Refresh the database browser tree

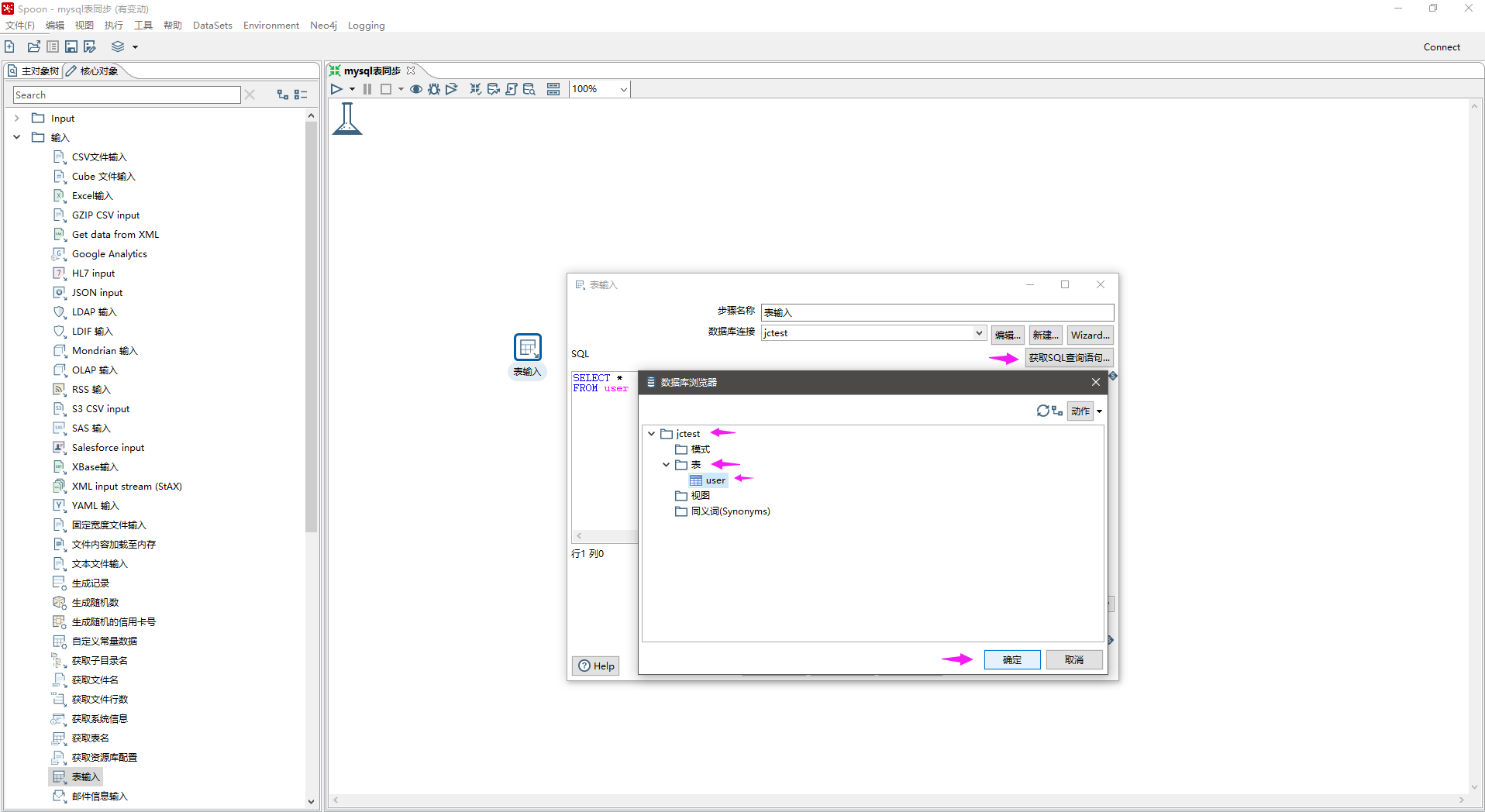[1042, 411]
